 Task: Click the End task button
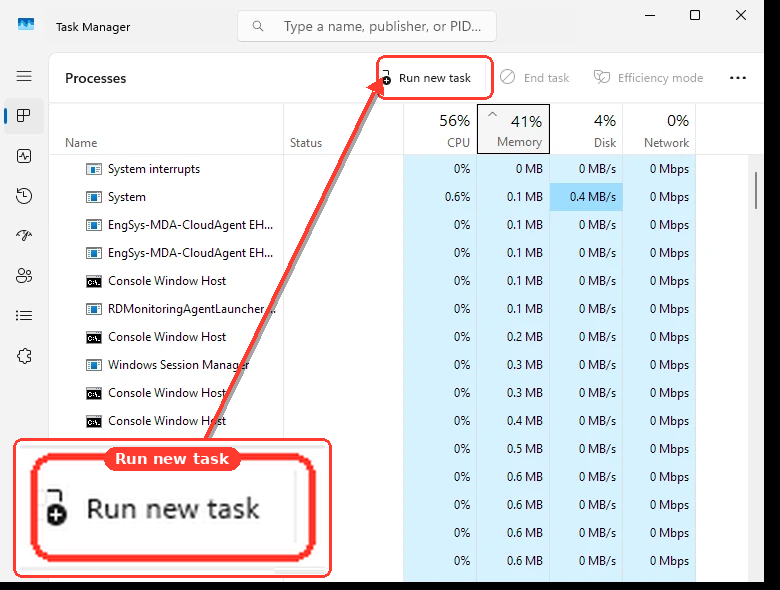tap(534, 78)
